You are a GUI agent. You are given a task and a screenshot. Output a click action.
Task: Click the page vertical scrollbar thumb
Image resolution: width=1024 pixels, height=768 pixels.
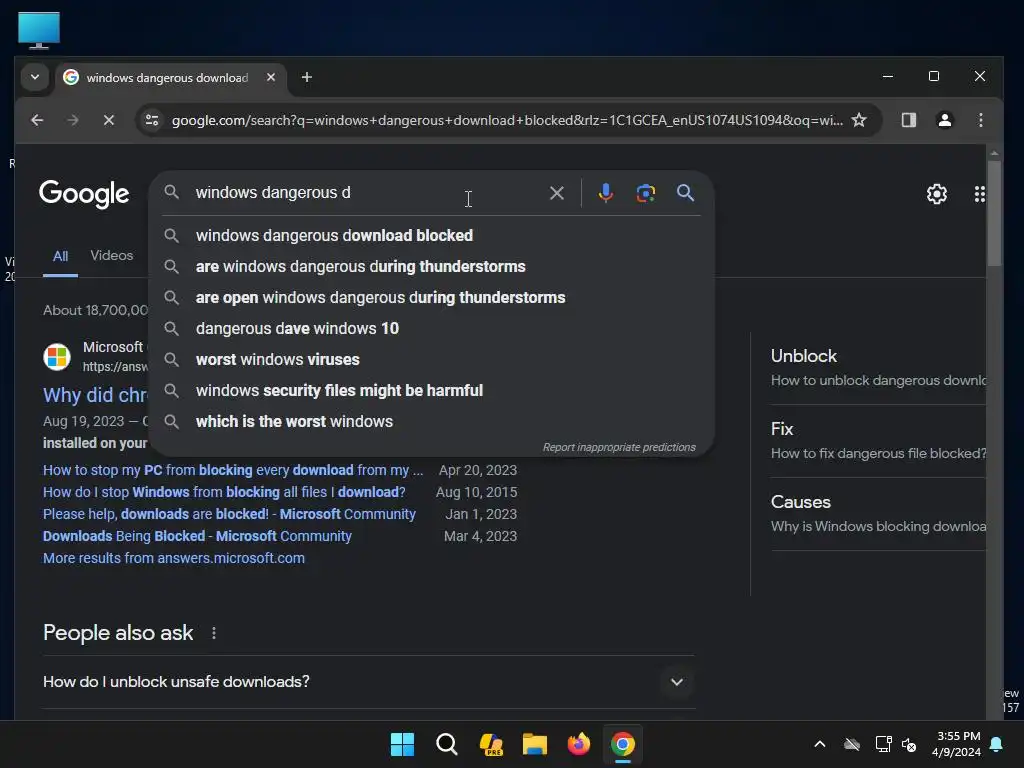tap(994, 214)
